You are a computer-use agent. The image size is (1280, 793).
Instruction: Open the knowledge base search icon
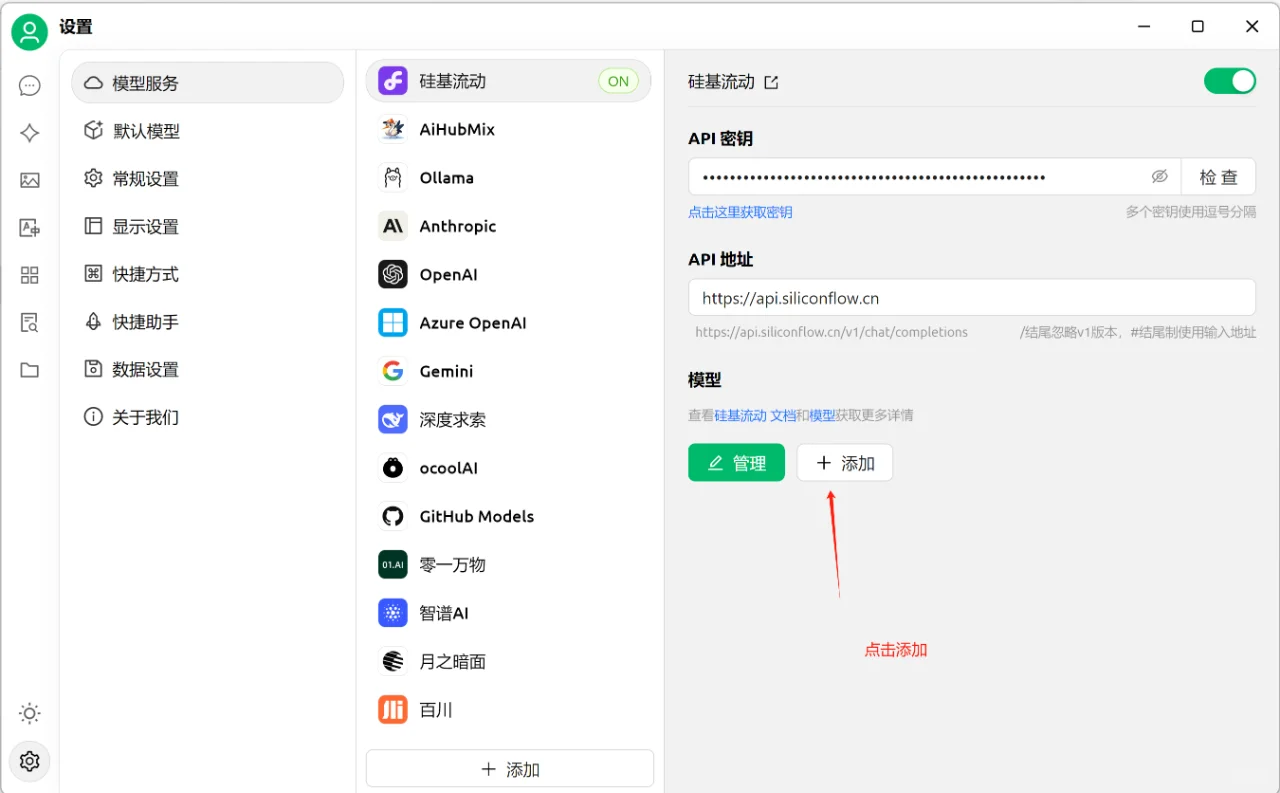click(x=29, y=322)
